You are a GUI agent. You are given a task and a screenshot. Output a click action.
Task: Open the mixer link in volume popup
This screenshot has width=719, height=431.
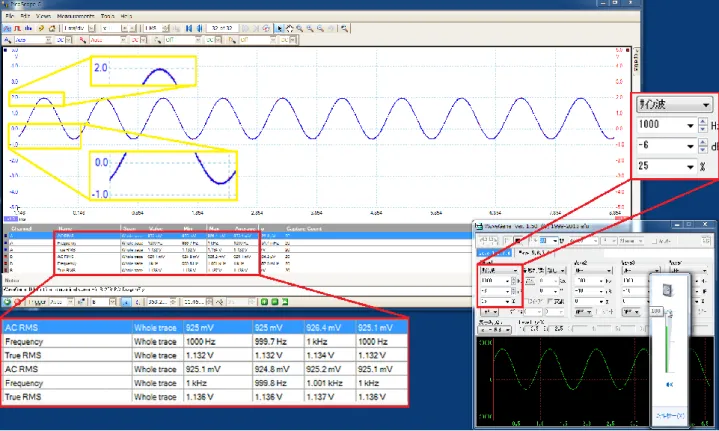click(670, 415)
